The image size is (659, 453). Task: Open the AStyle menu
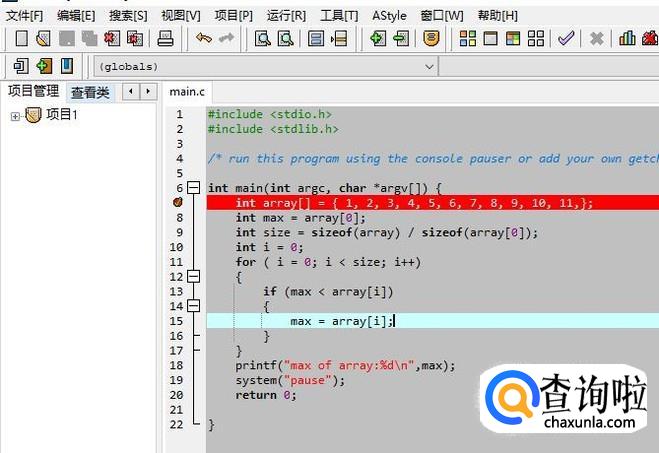(390, 16)
